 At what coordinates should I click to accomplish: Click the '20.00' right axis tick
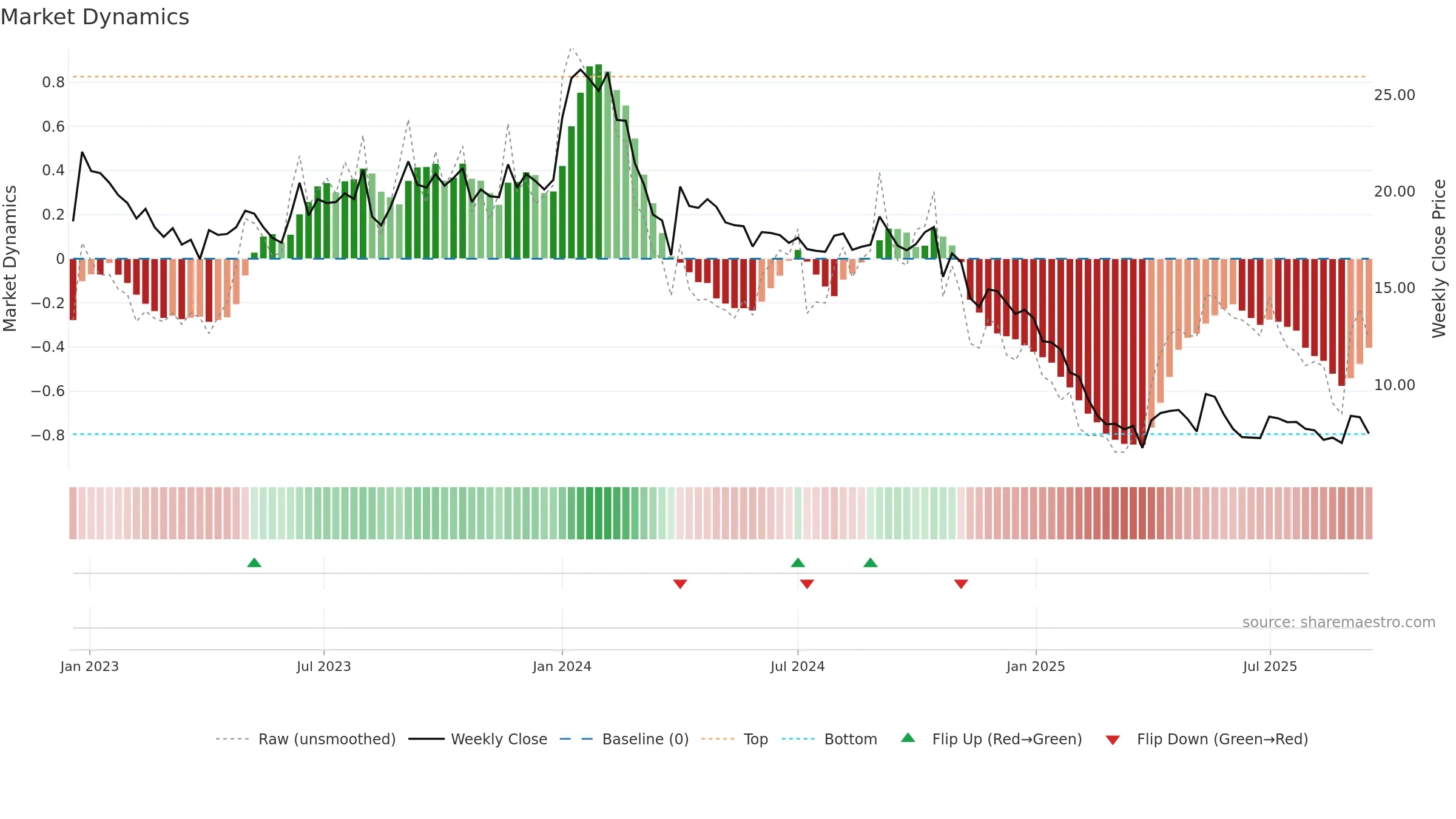(1395, 192)
